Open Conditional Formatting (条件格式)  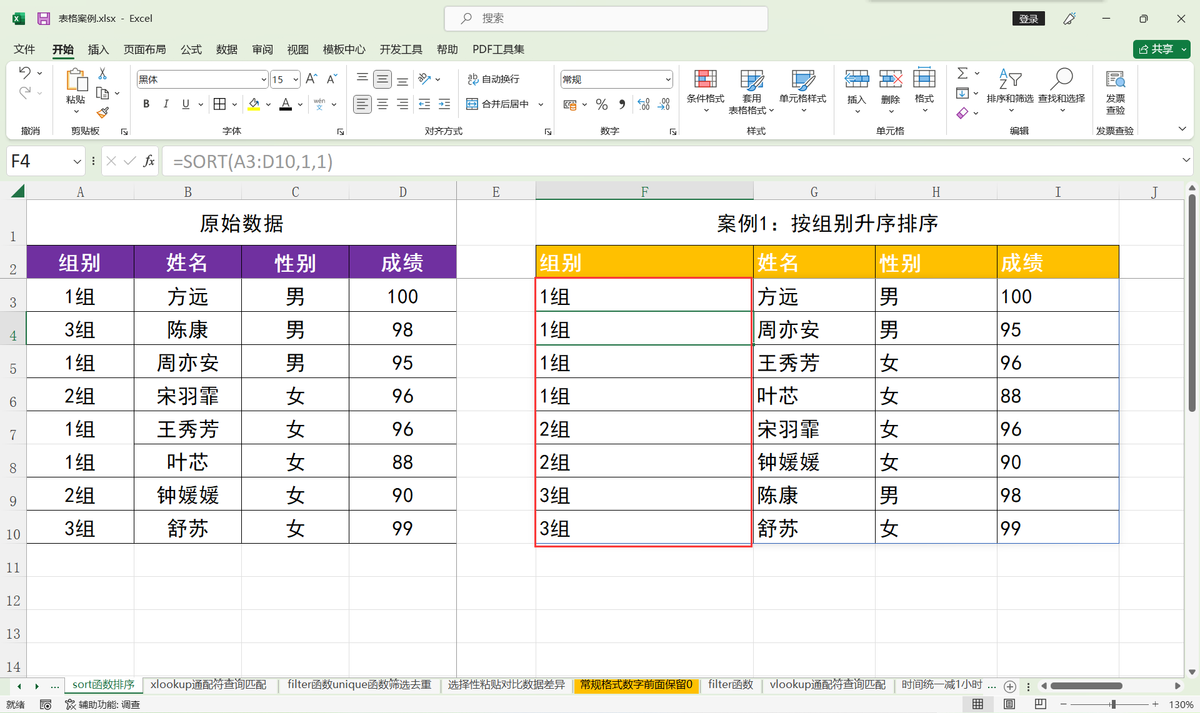tap(705, 92)
